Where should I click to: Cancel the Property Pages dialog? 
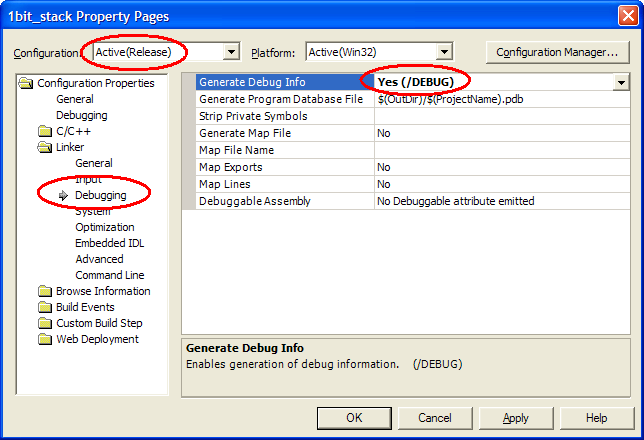click(434, 418)
